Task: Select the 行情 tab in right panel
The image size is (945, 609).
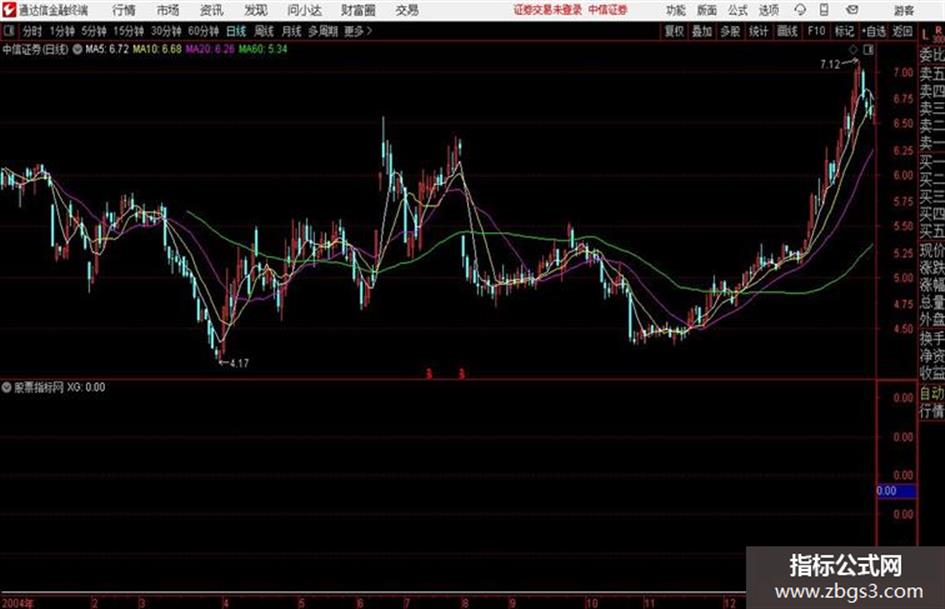Action: [x=932, y=412]
